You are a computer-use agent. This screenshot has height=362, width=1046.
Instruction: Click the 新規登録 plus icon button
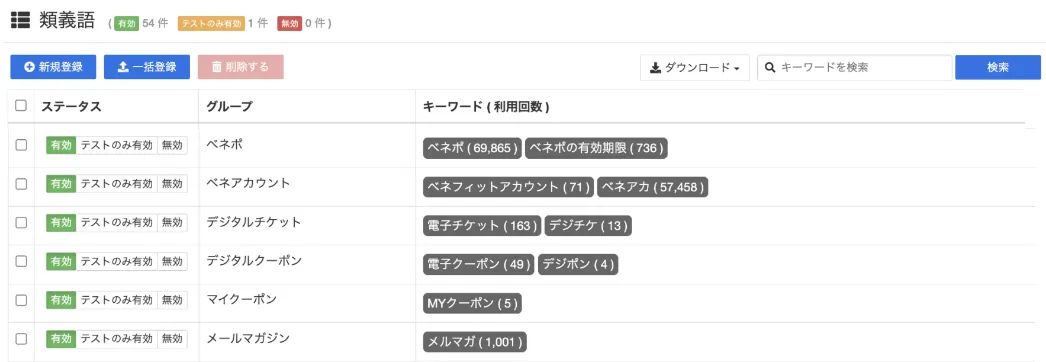coord(29,67)
